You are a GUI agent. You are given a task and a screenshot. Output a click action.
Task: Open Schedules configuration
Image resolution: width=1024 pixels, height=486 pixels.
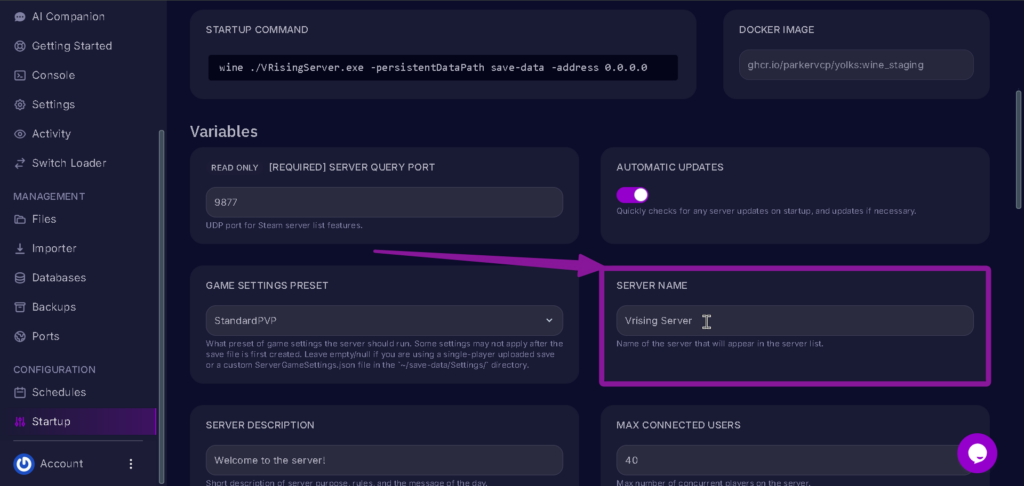[x=59, y=393]
